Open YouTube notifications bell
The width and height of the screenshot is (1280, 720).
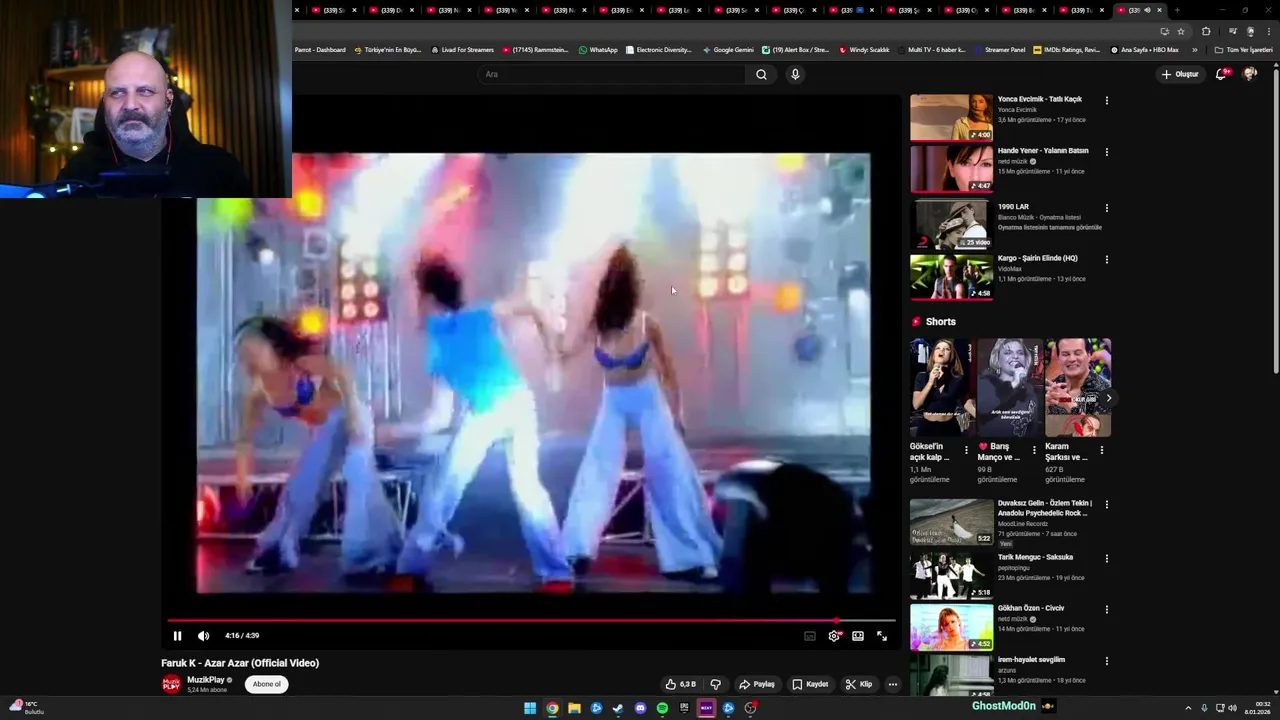click(1221, 74)
